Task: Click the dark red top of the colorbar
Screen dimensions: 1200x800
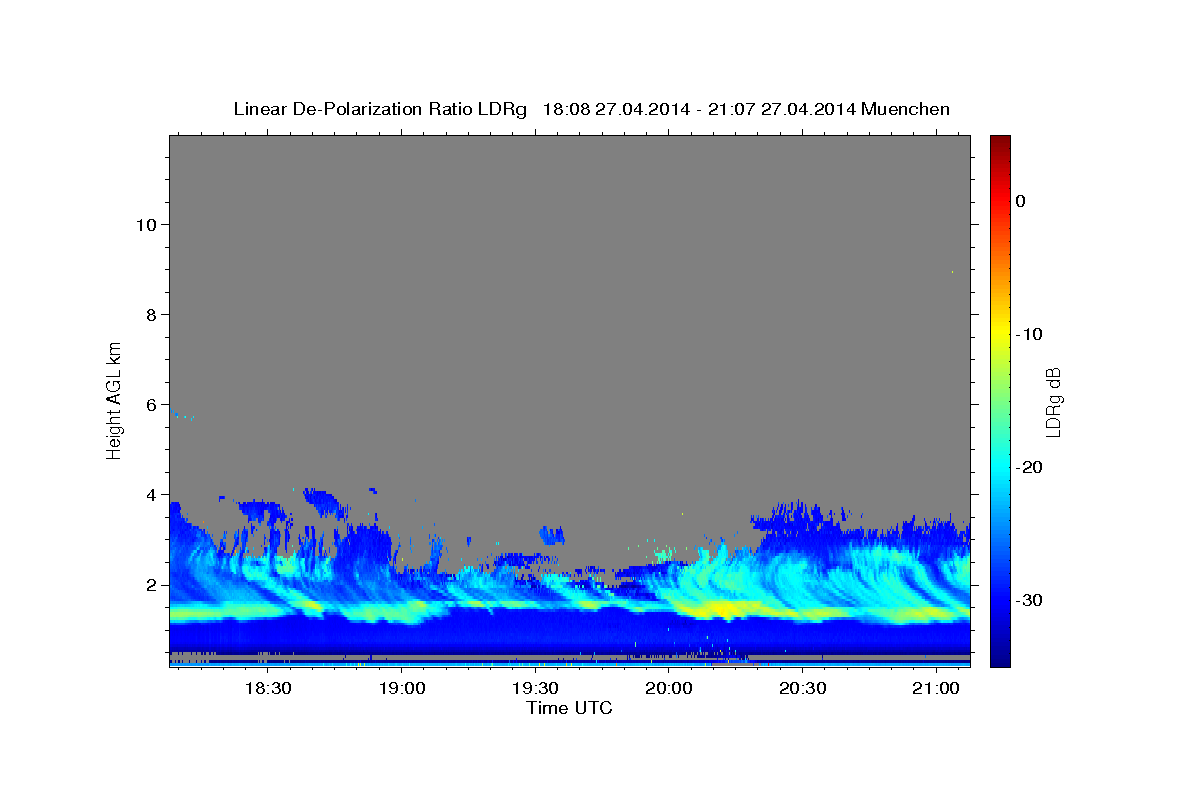Action: (x=1000, y=142)
